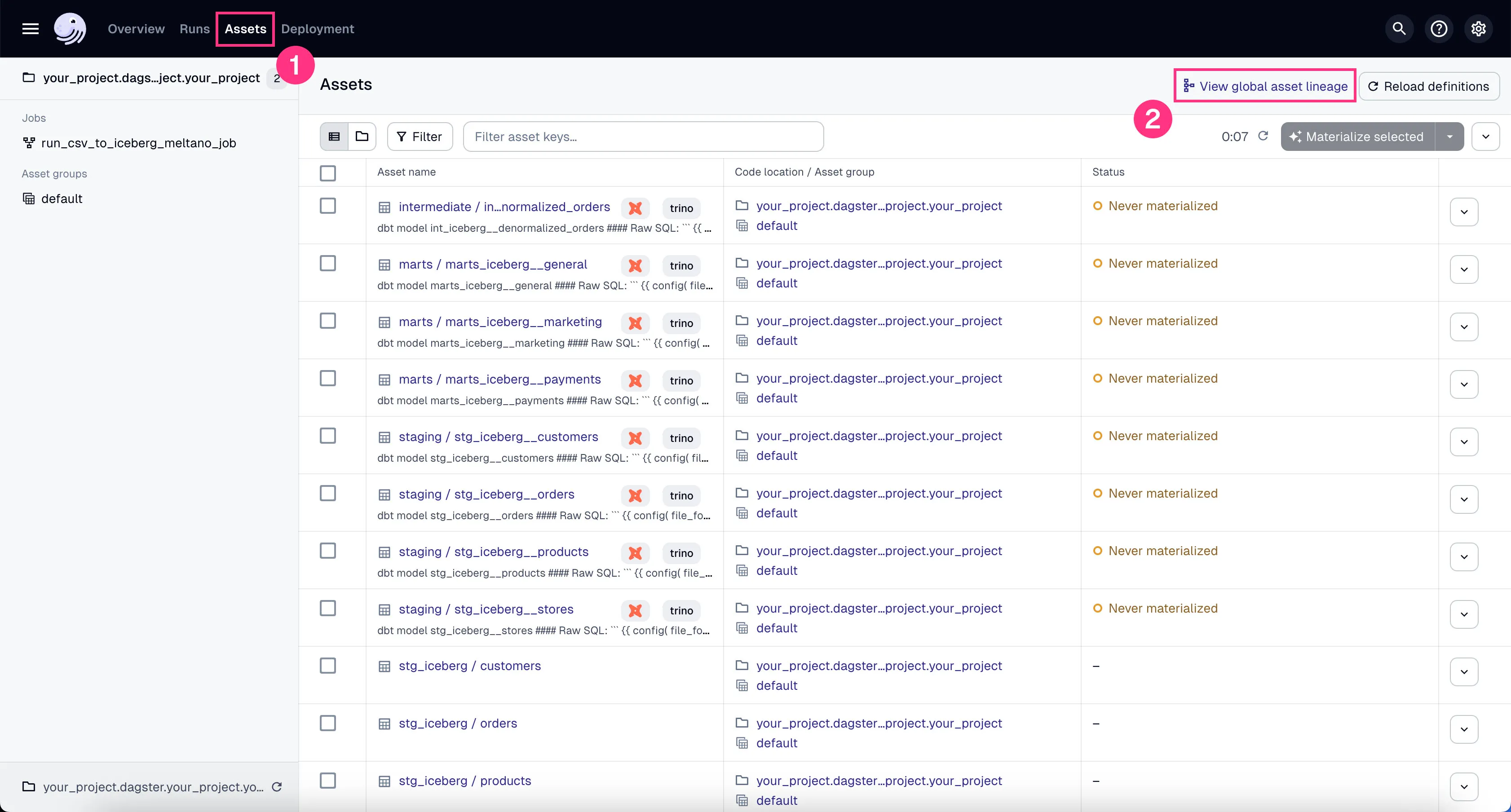Reload code location icon in sidebar footer
1511x812 pixels.
click(277, 787)
